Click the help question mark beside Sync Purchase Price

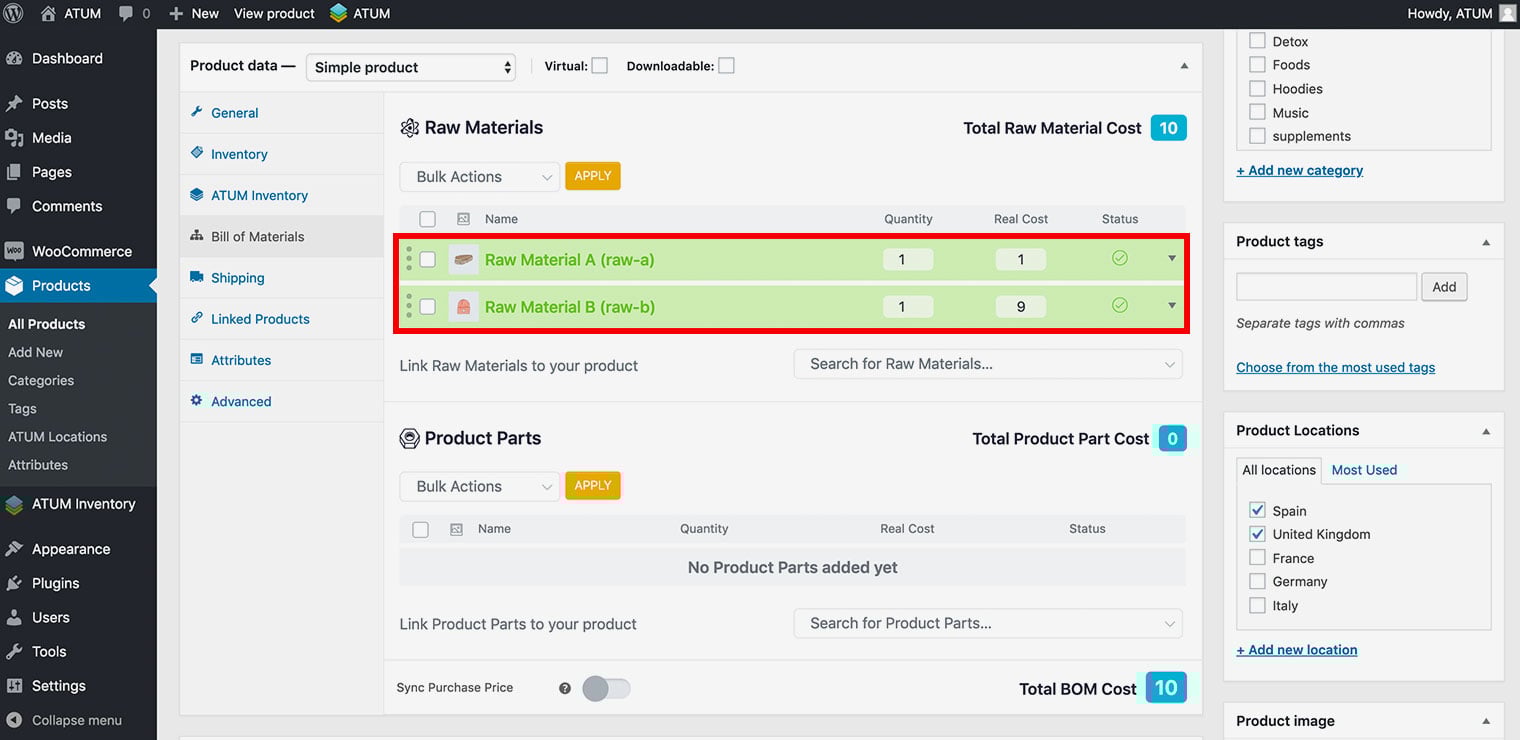click(565, 688)
